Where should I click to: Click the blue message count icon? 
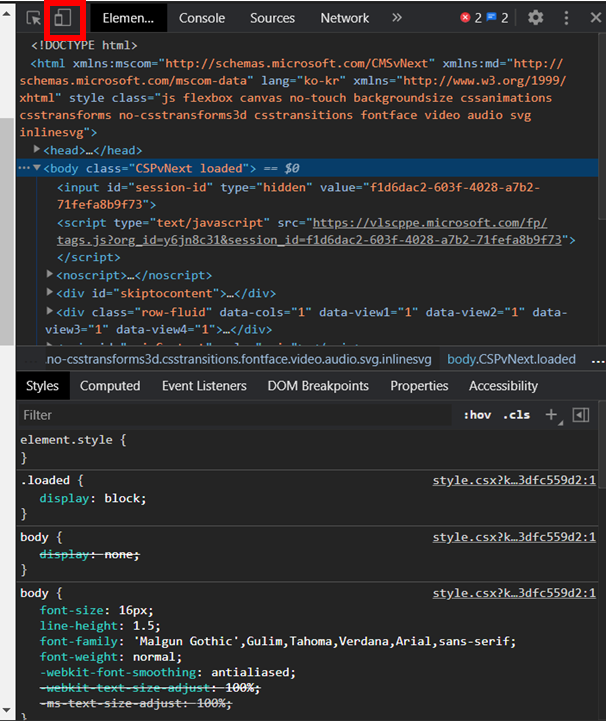(492, 17)
